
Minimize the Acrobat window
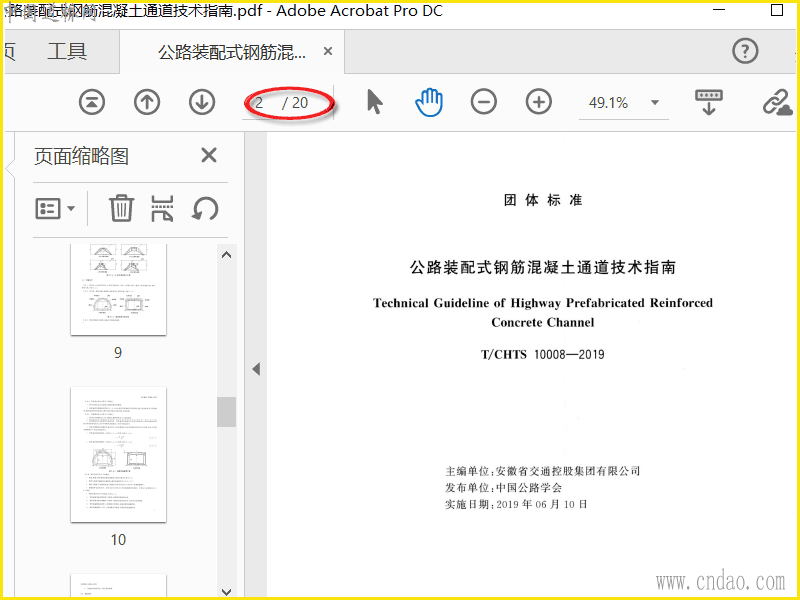click(719, 10)
